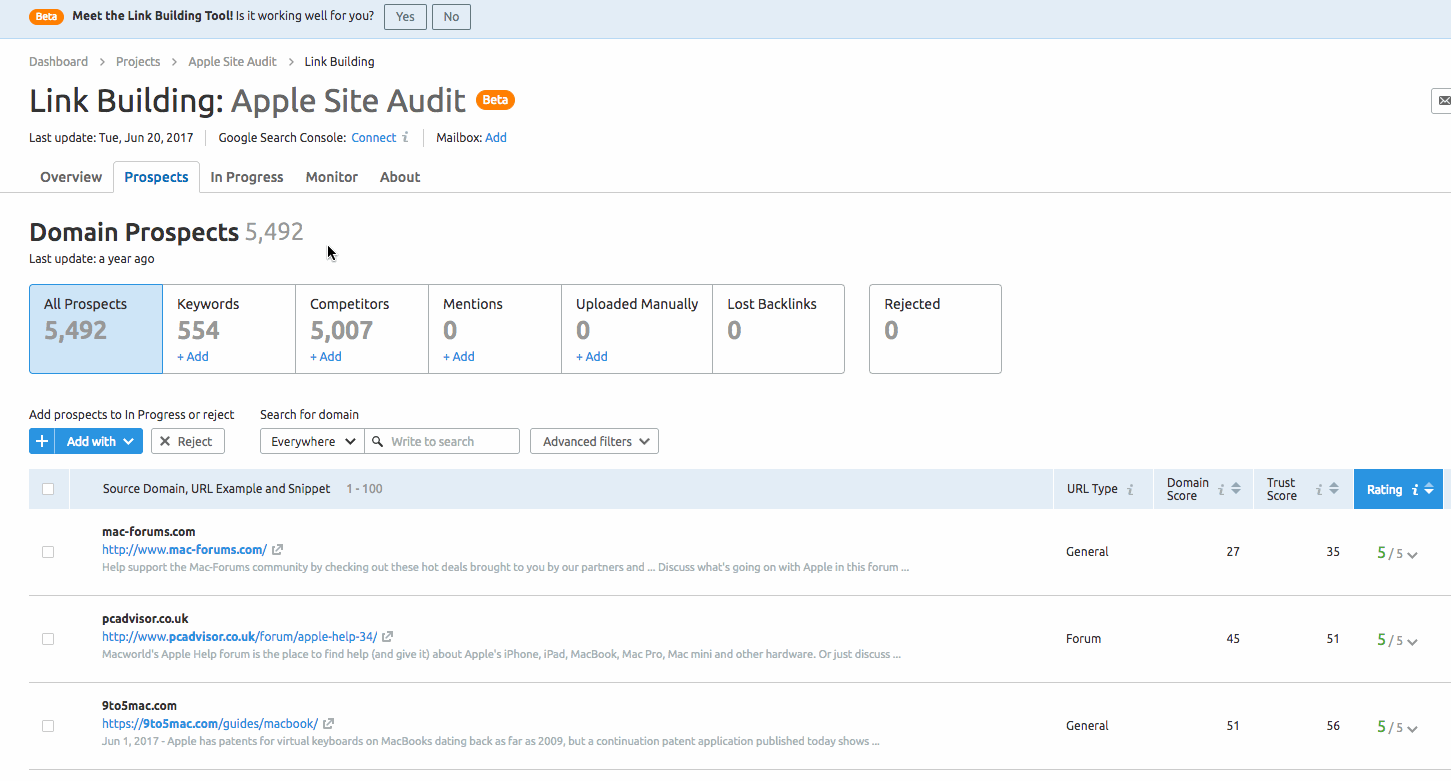
Task: Expand the Advanced filters dropdown
Action: pos(594,440)
